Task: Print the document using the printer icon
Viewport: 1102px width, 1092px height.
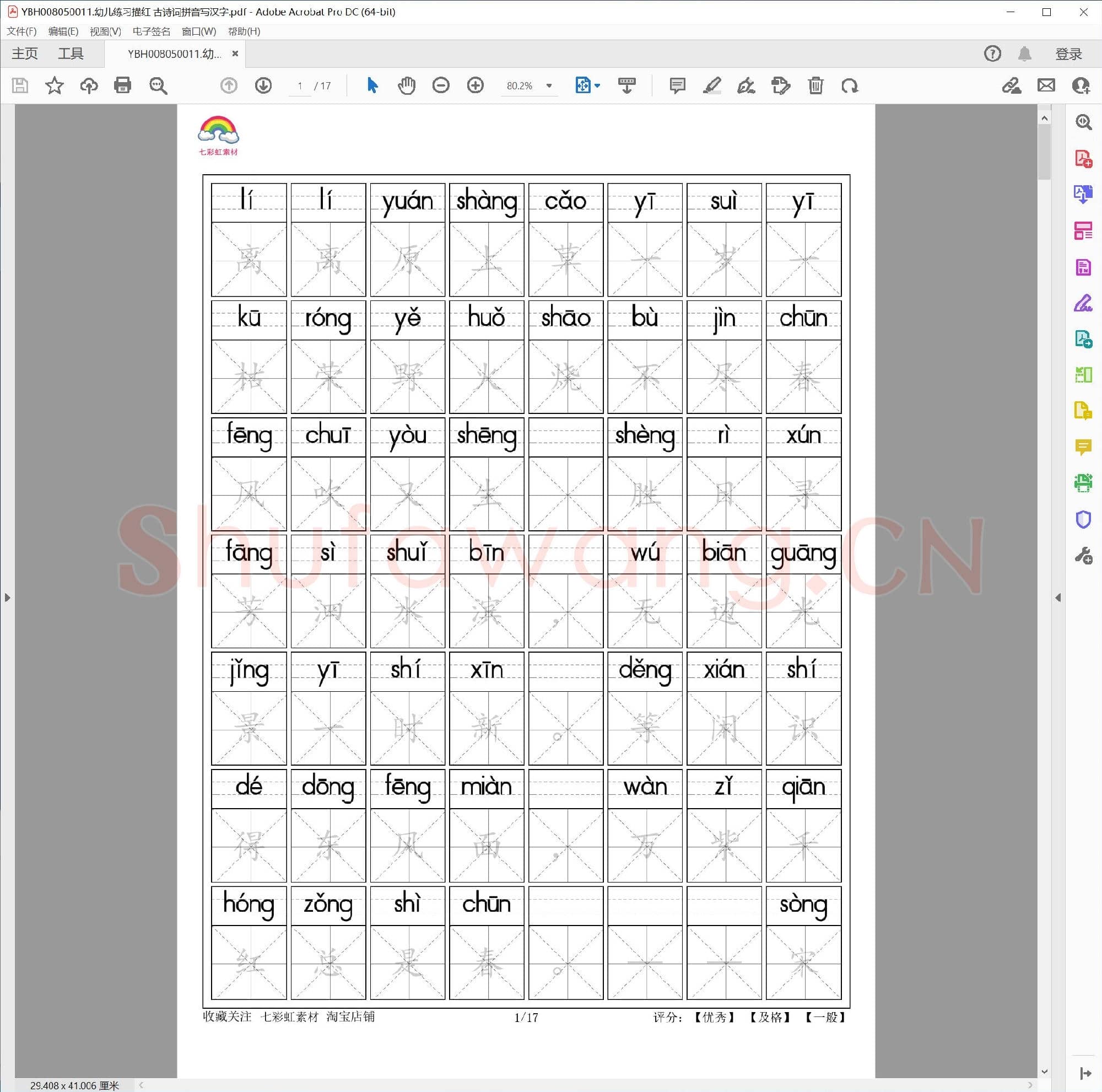Action: point(123,85)
